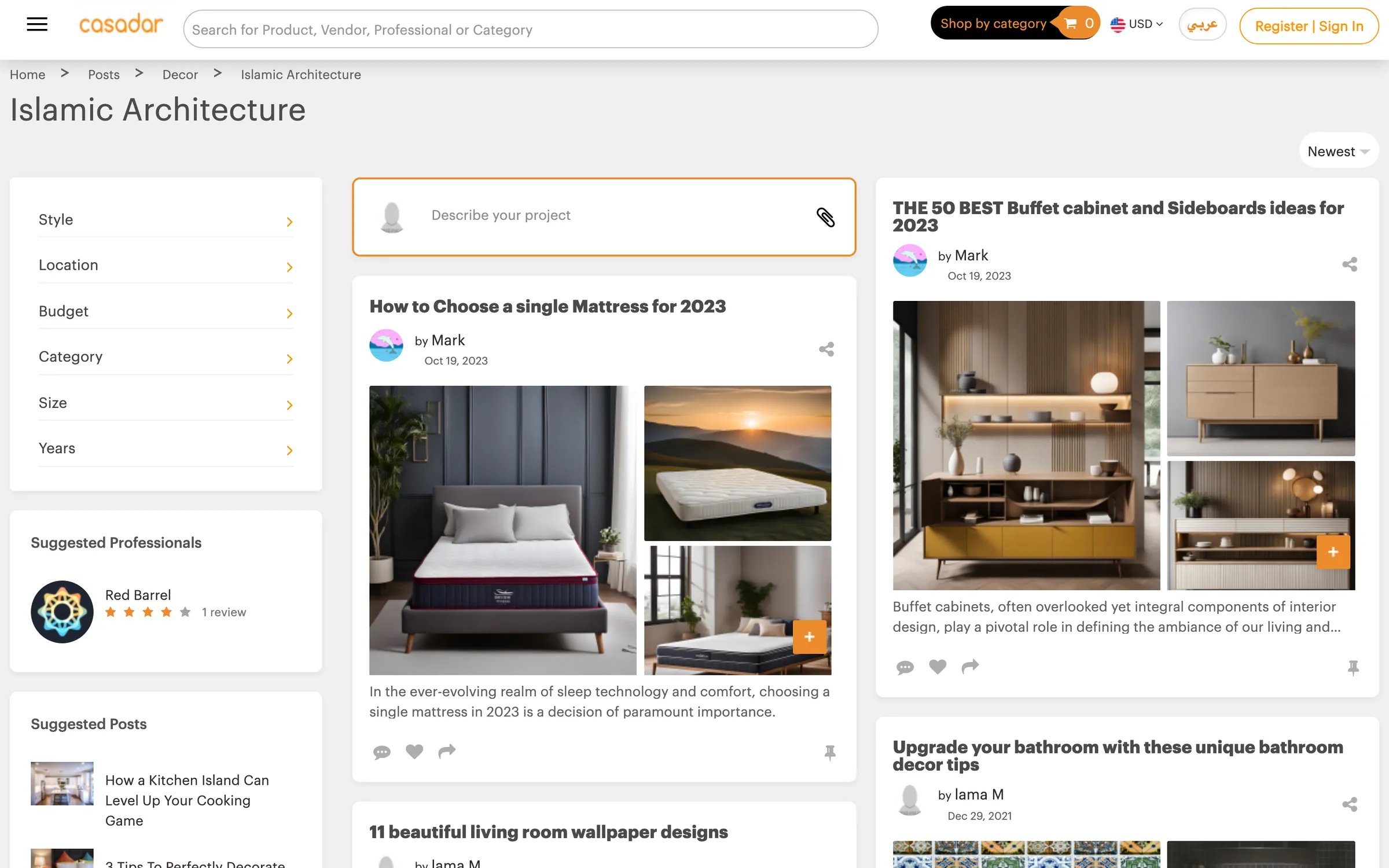This screenshot has height=868, width=1389.
Task: Open the sunset mattress thumbnail
Action: point(737,463)
